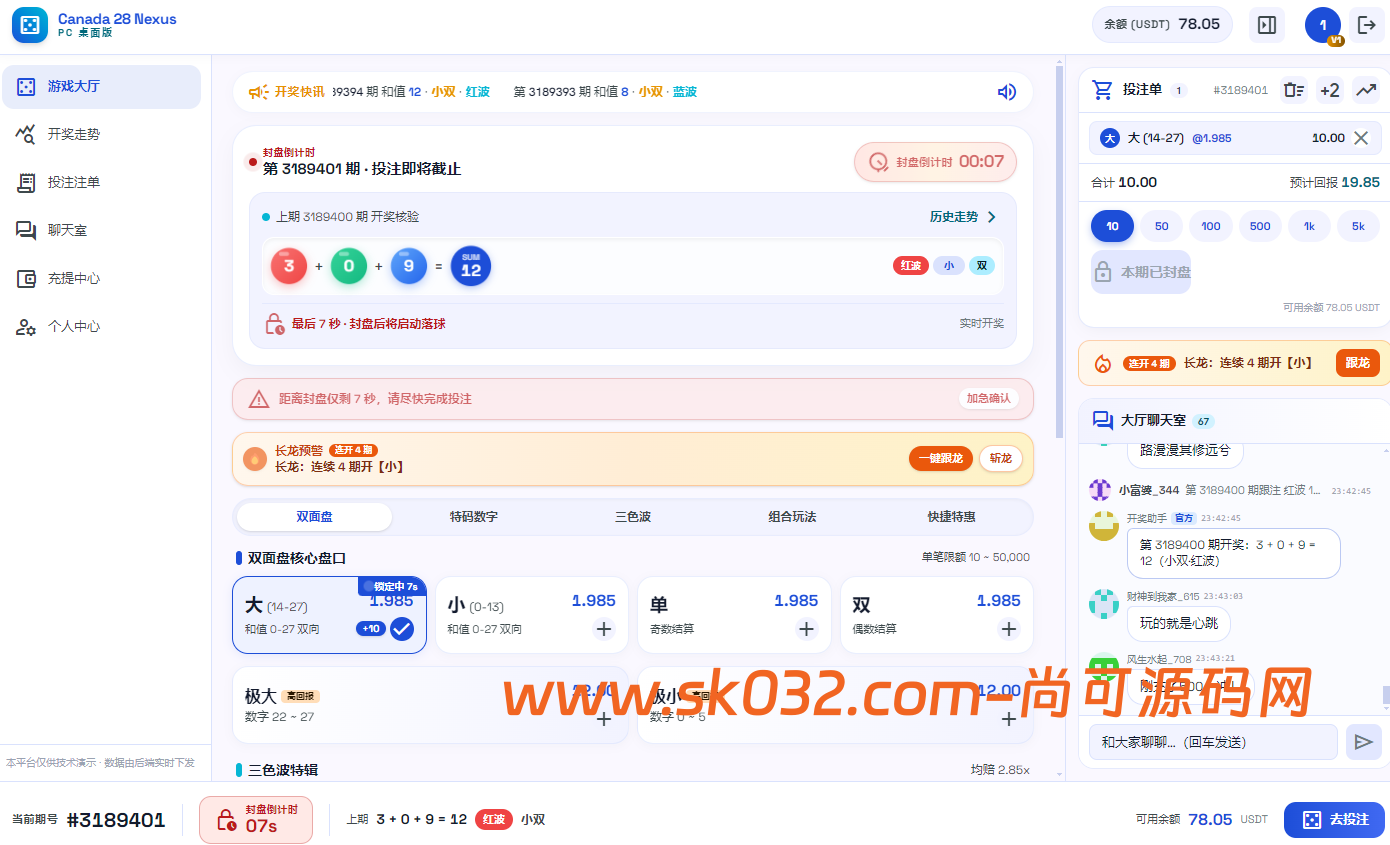Click the Canada 28 Nexus dice logo
Screen dimensions: 1390x845
[x=30, y=25]
